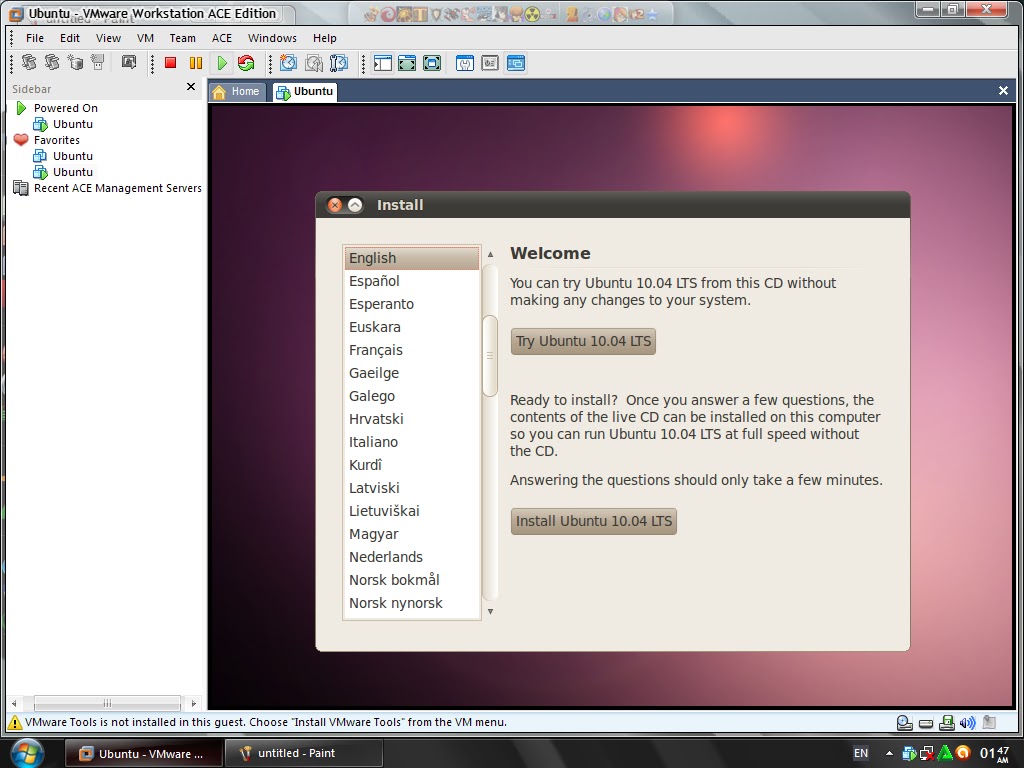Toggle the sidebar view toolbar icon
Screen dimensions: 1024x768
click(x=383, y=63)
